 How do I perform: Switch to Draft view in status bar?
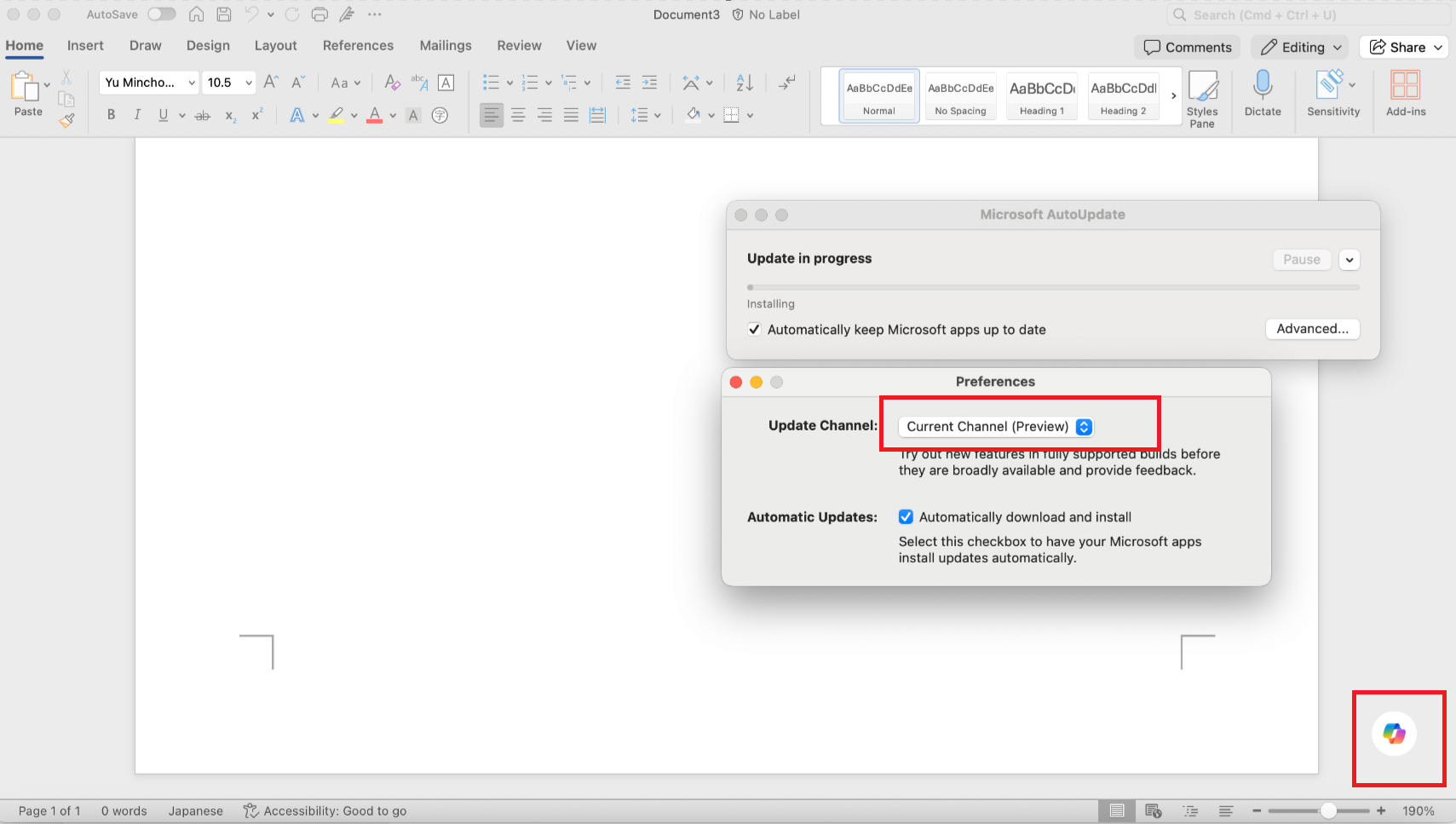[1226, 811]
